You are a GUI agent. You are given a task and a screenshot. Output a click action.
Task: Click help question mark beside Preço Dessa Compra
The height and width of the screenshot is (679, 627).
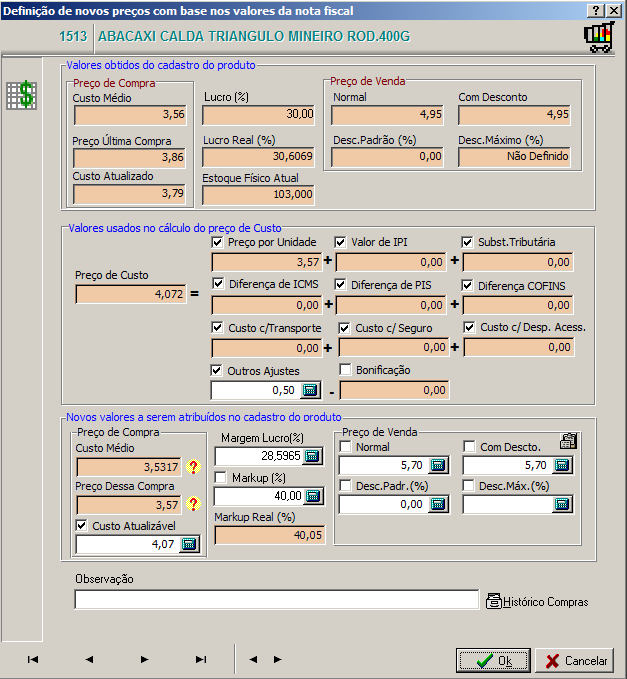click(193, 504)
